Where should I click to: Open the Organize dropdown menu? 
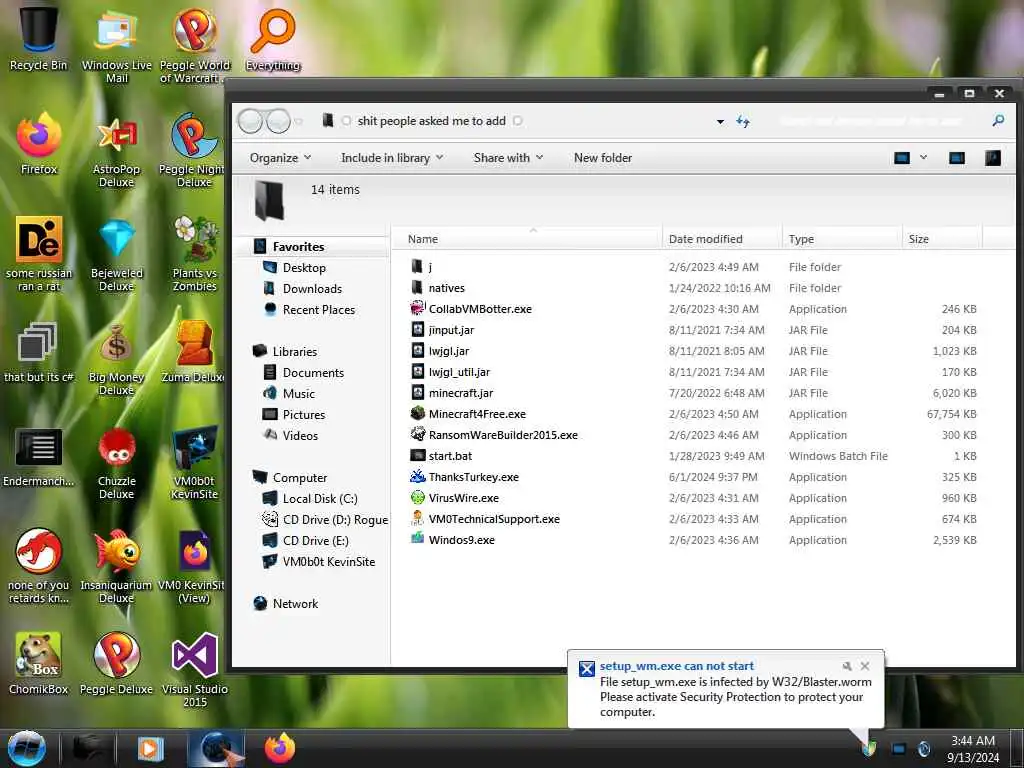point(280,158)
